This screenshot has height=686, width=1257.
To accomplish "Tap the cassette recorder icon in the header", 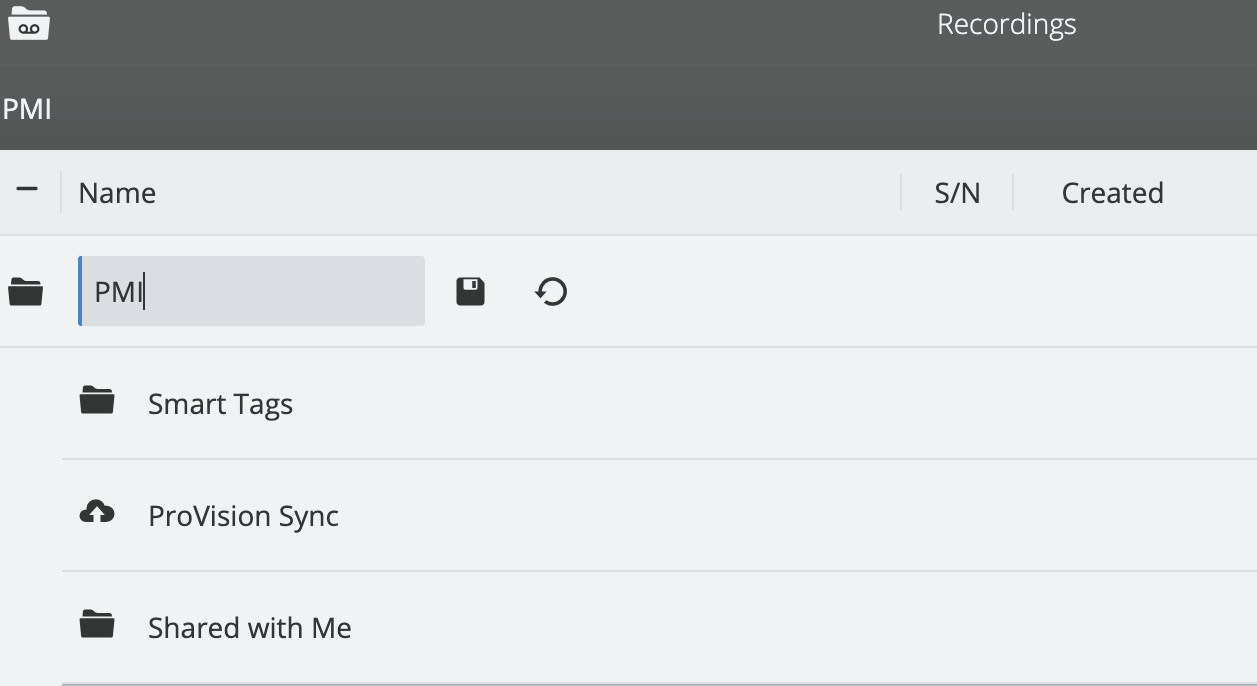I will tap(29, 24).
